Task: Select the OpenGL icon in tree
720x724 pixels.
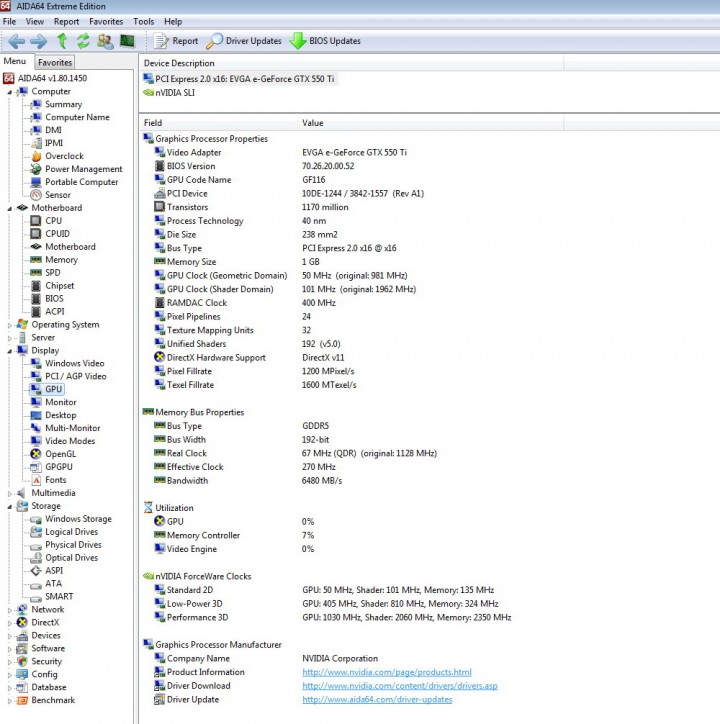Action: coord(36,454)
